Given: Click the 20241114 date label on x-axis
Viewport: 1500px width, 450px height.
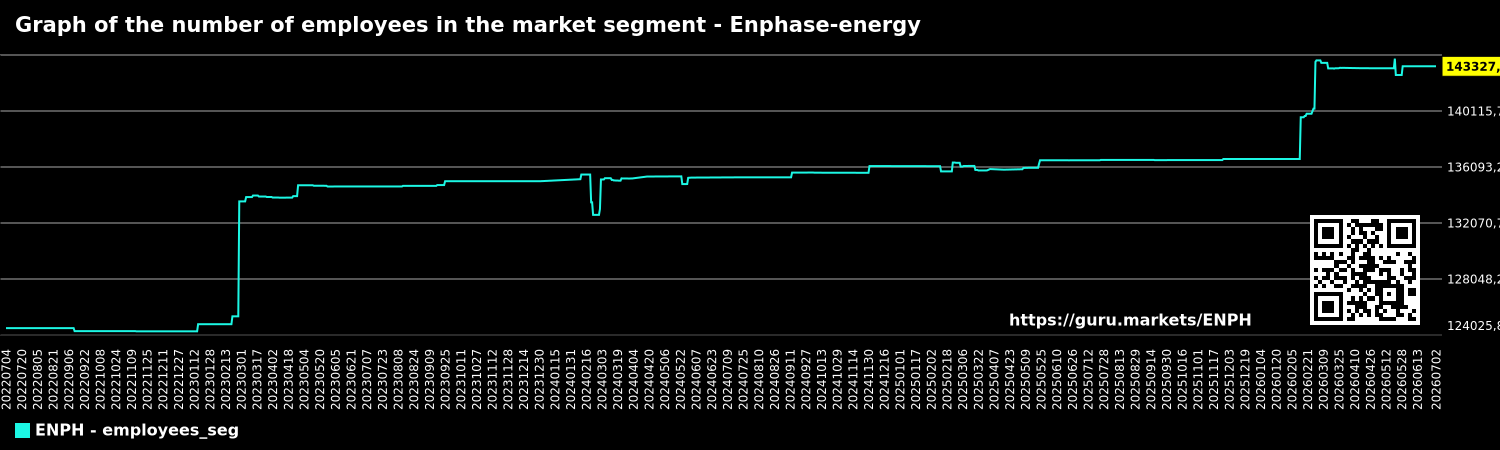Looking at the screenshot, I should [x=854, y=378].
